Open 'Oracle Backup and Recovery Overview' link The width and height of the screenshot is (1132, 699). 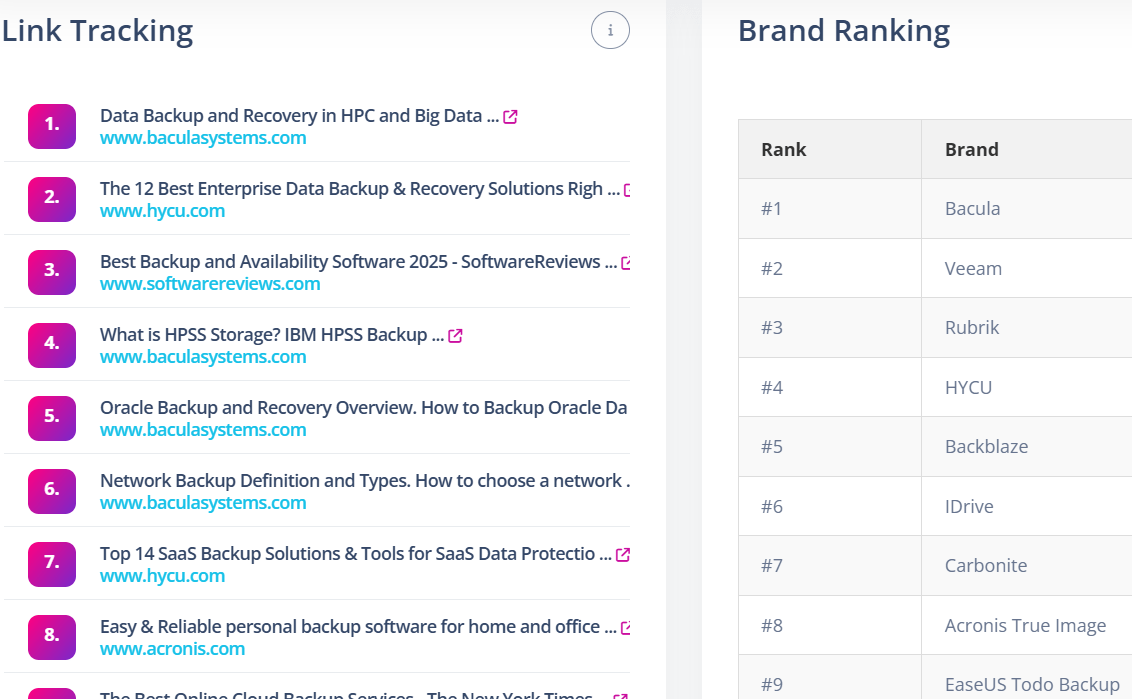click(x=363, y=407)
